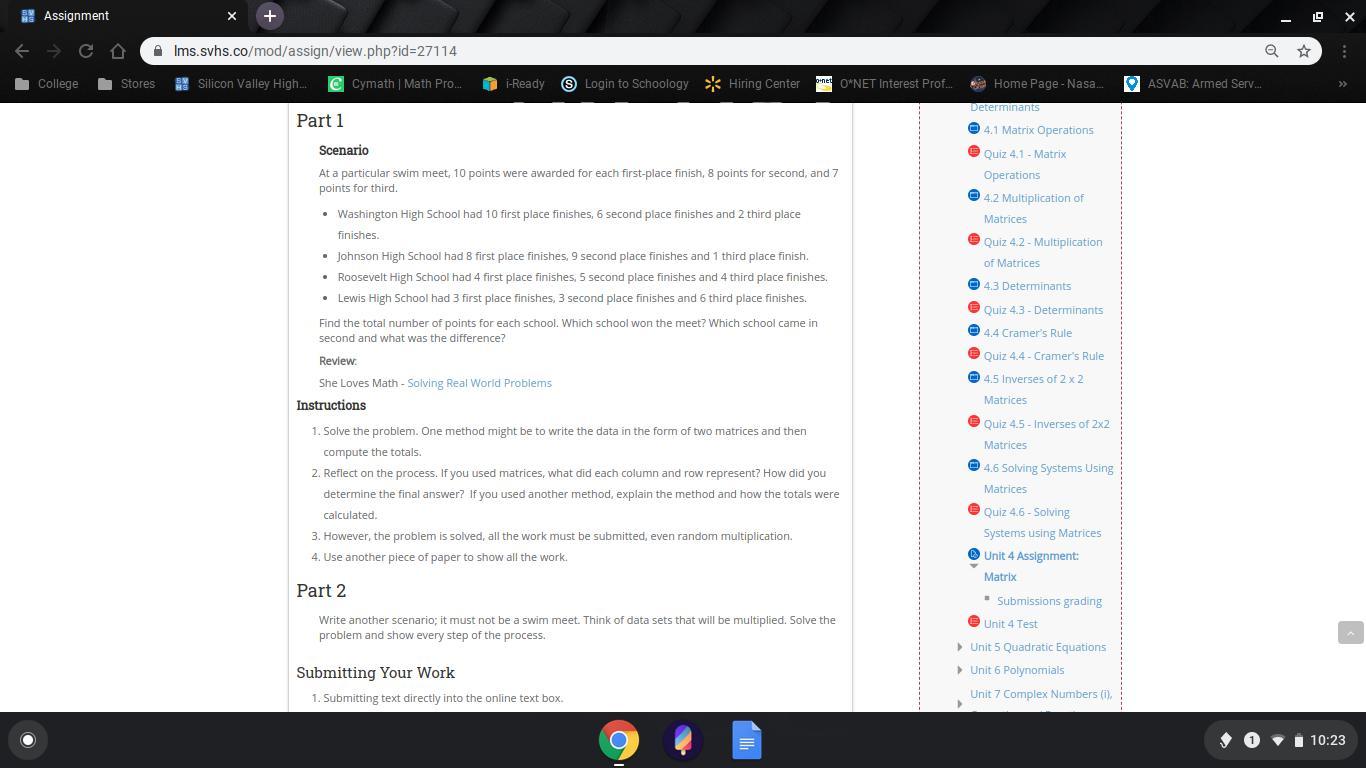Open the Home Page - Nasa bookmark

point(1037,84)
